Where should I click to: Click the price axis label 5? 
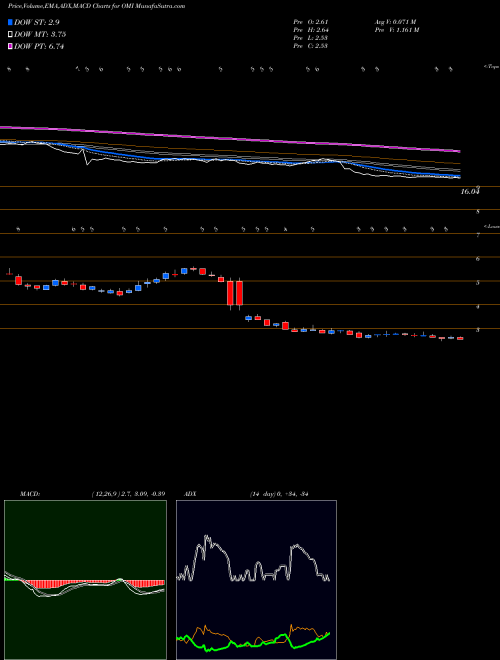[478, 283]
